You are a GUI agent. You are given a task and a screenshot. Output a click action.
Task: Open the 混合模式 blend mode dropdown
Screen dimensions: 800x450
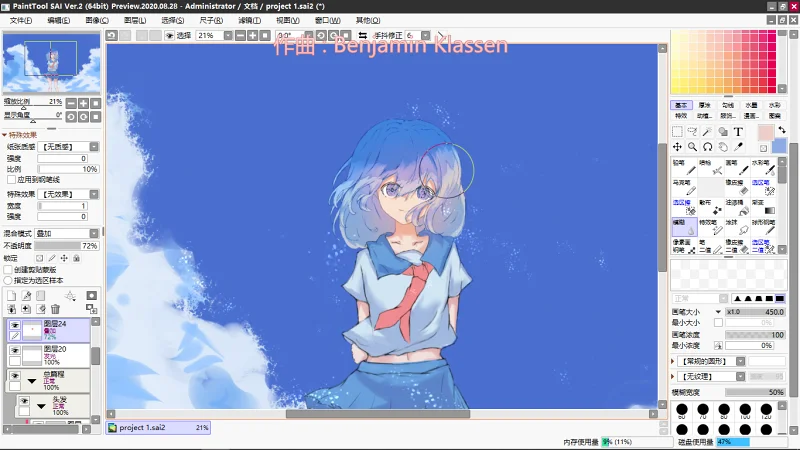click(94, 233)
